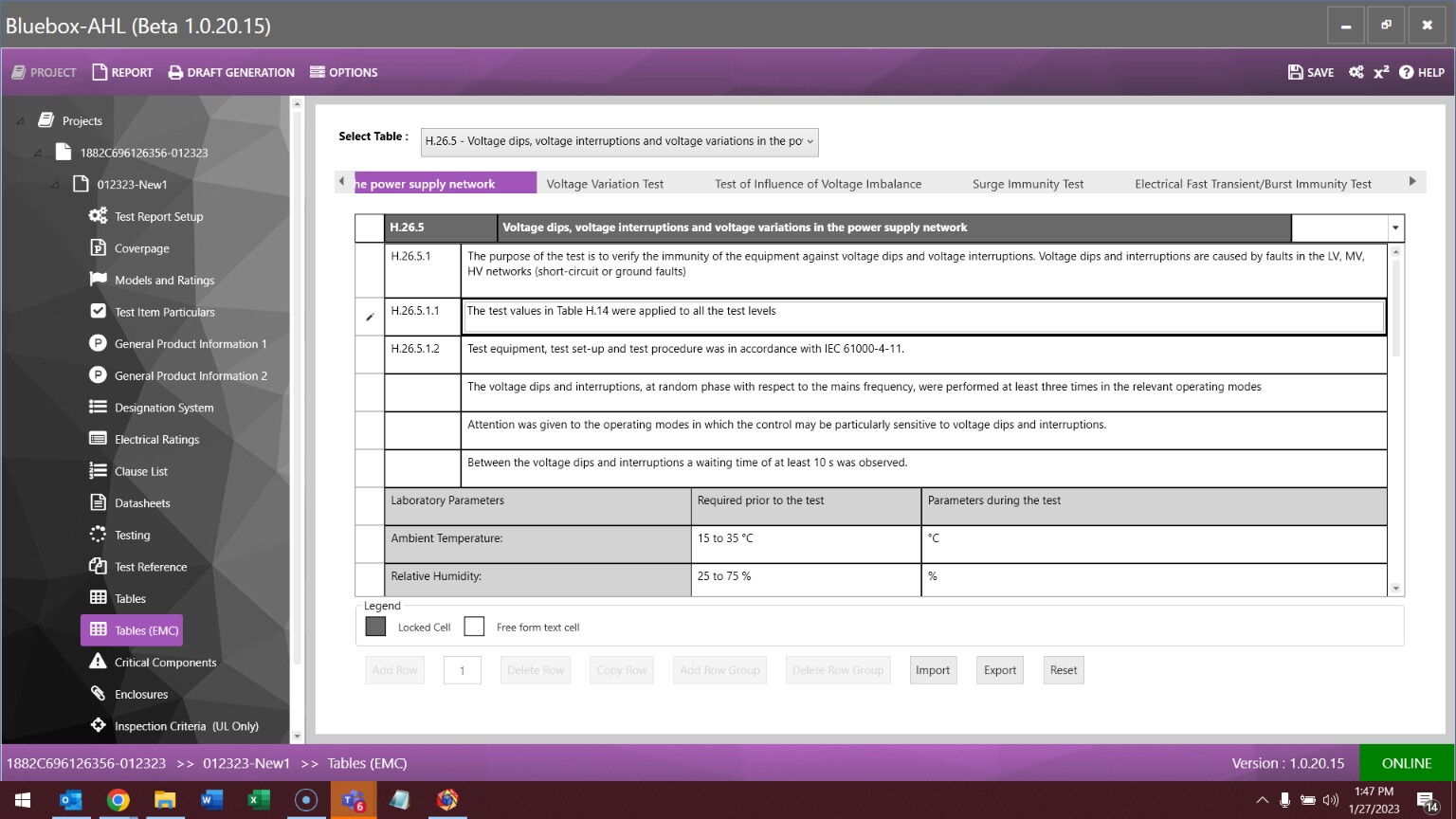Viewport: 1456px width, 819px height.
Task: Open Models and Ratings flag item
Action: pos(164,281)
